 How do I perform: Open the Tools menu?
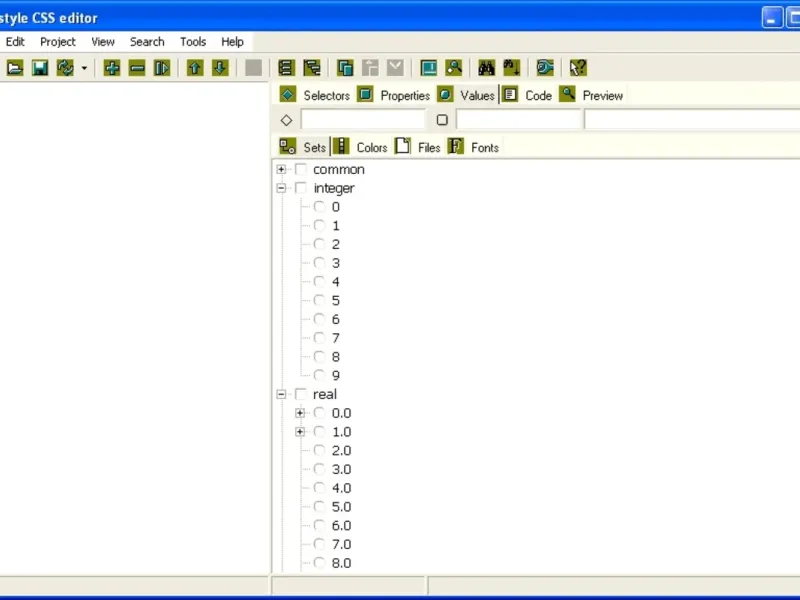(193, 42)
